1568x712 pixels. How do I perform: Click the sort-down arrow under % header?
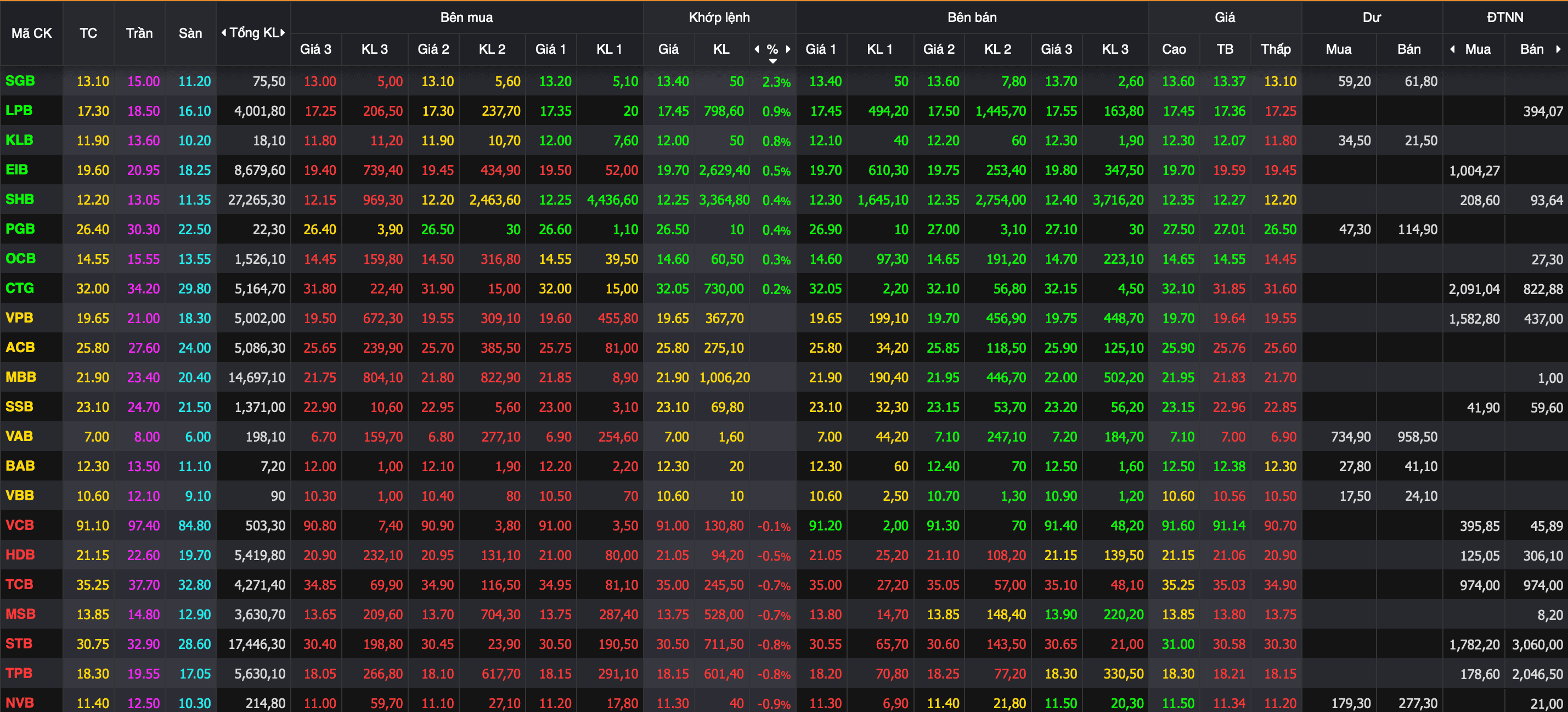pos(772,61)
